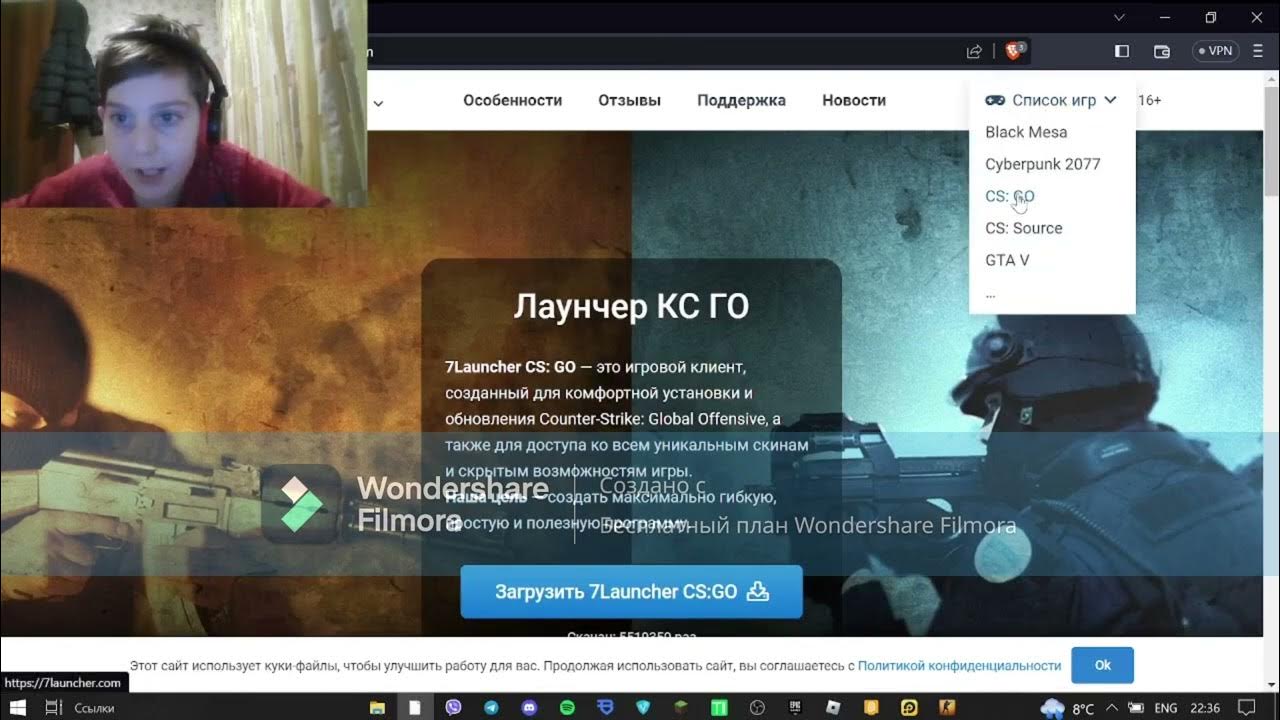Open Discord from the taskbar

tap(529, 707)
